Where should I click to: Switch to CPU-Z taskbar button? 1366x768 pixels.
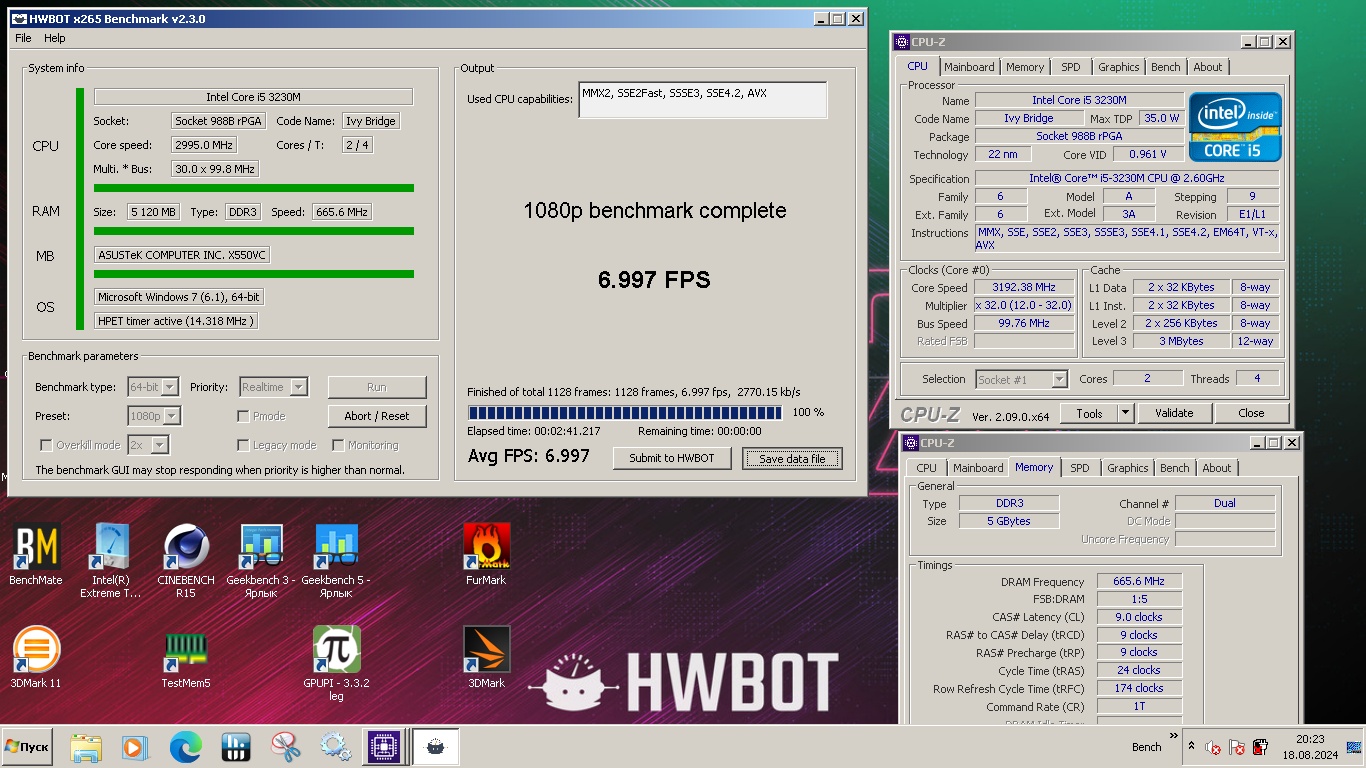click(x=385, y=746)
